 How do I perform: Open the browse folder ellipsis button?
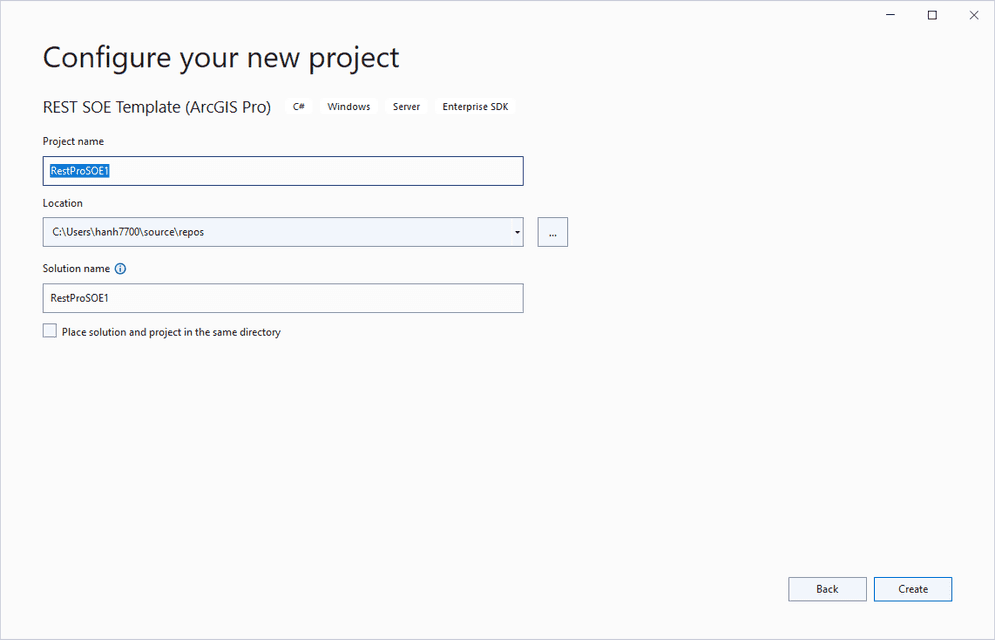552,232
